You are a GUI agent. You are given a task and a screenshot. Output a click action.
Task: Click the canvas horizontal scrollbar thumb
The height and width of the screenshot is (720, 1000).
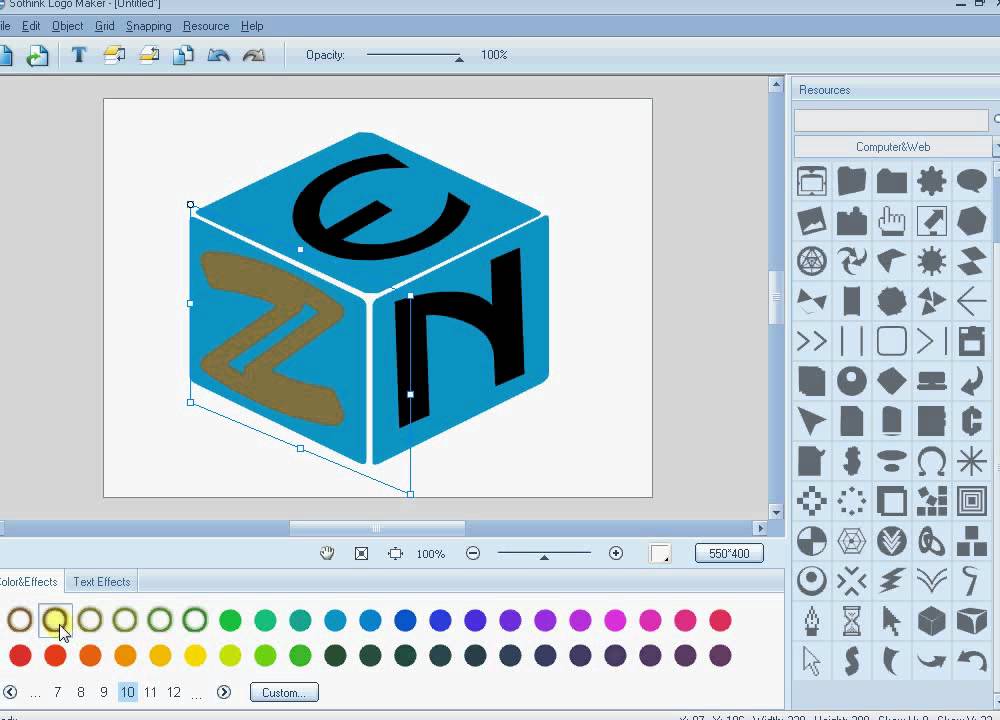[x=377, y=528]
